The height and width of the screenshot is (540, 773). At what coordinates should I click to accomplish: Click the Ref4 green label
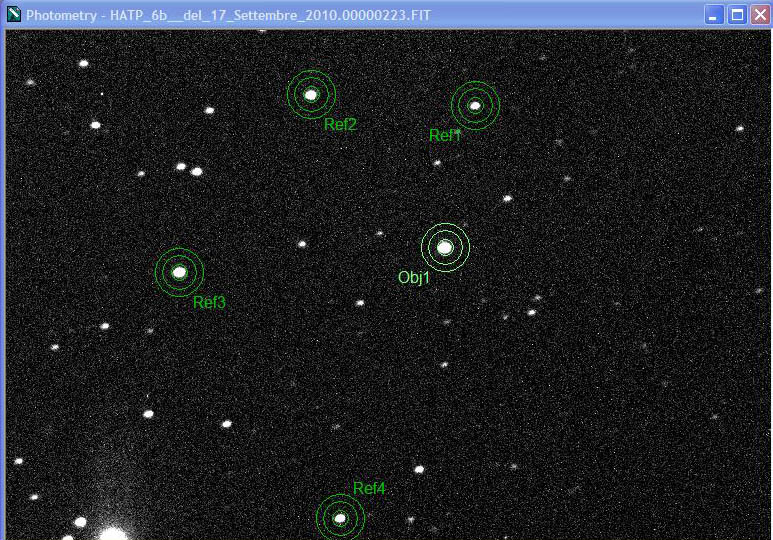[x=369, y=488]
